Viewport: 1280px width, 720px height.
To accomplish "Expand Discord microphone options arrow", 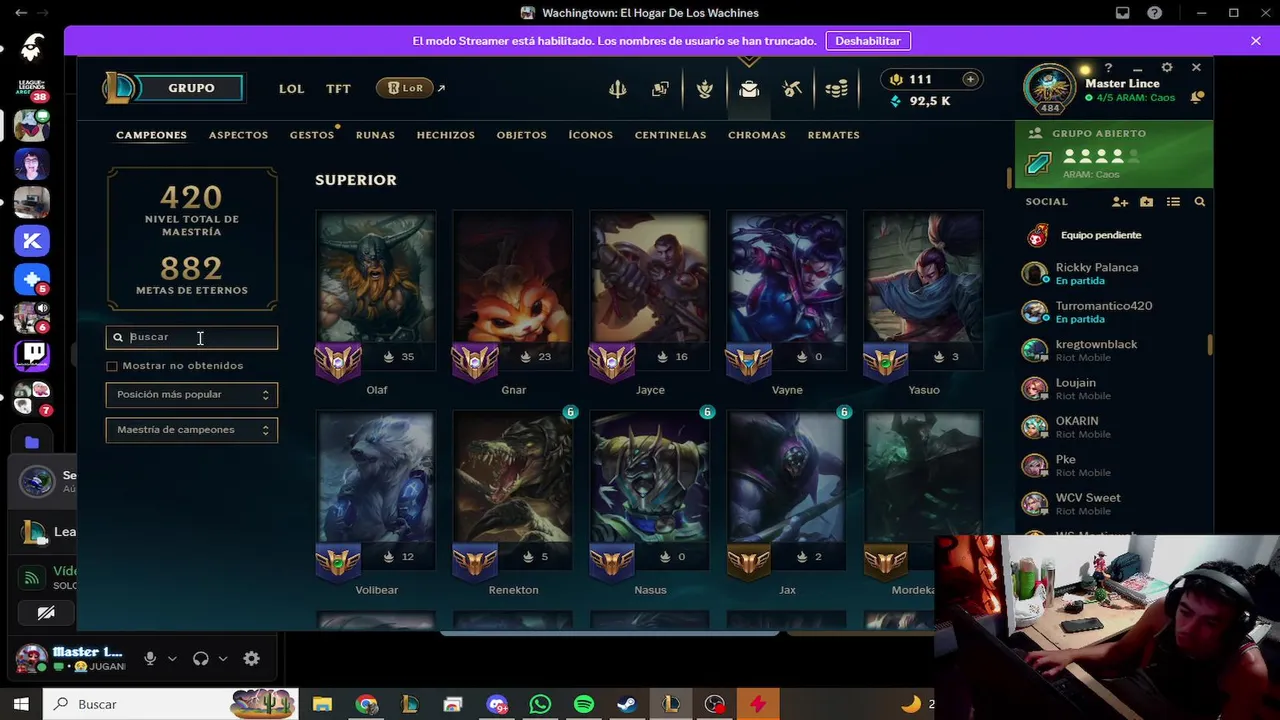I will [x=172, y=659].
